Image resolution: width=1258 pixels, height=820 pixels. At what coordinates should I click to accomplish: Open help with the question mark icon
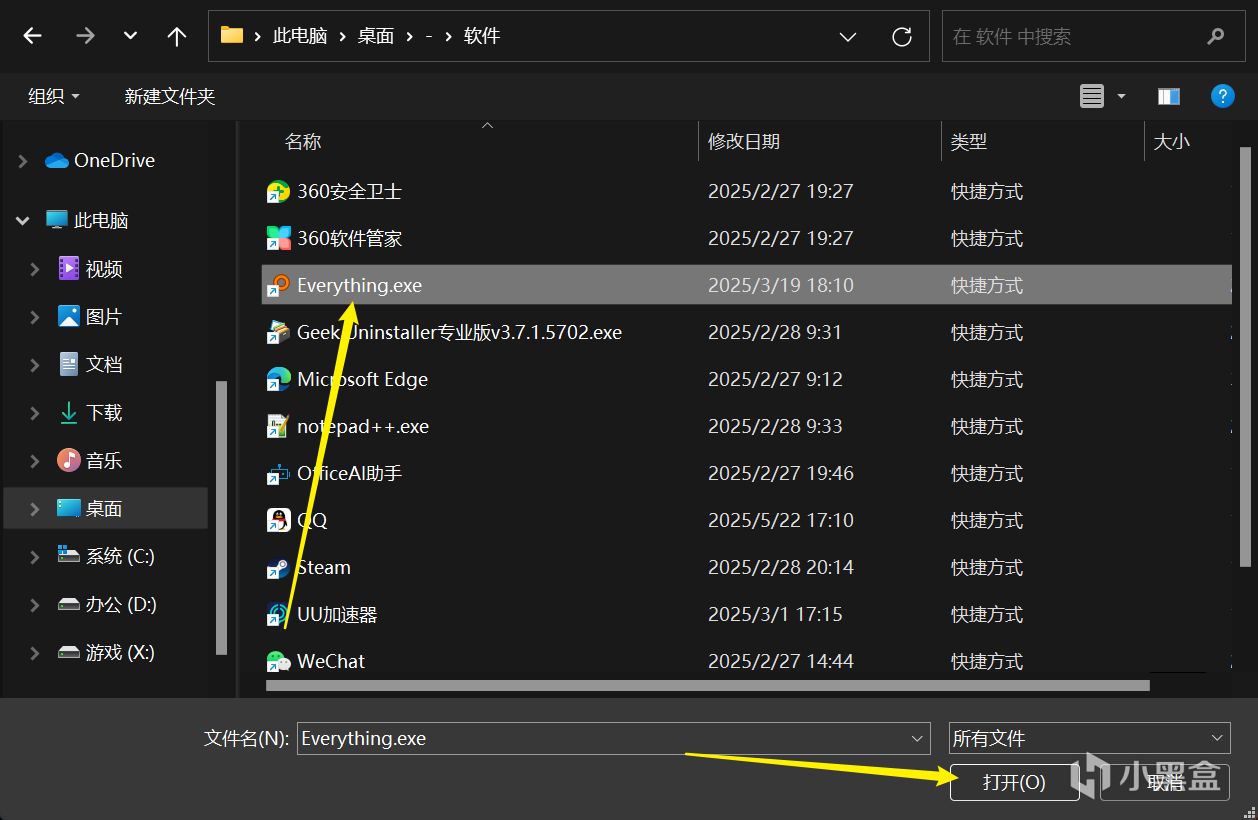click(1222, 96)
